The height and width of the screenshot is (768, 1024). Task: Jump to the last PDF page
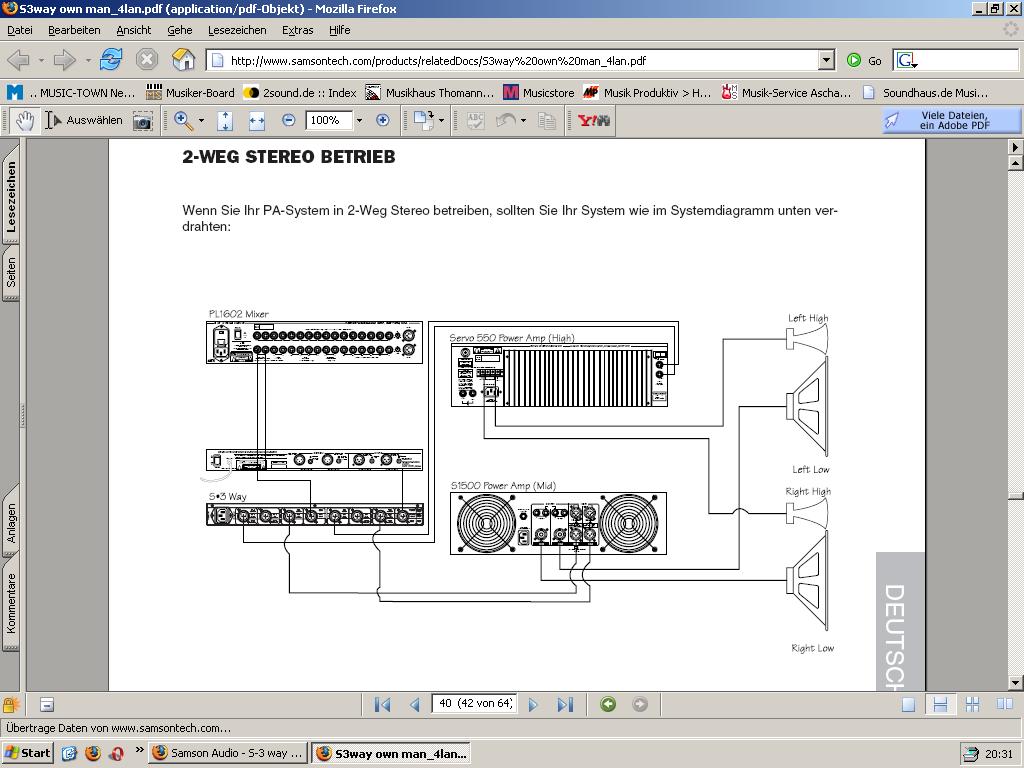click(x=565, y=705)
